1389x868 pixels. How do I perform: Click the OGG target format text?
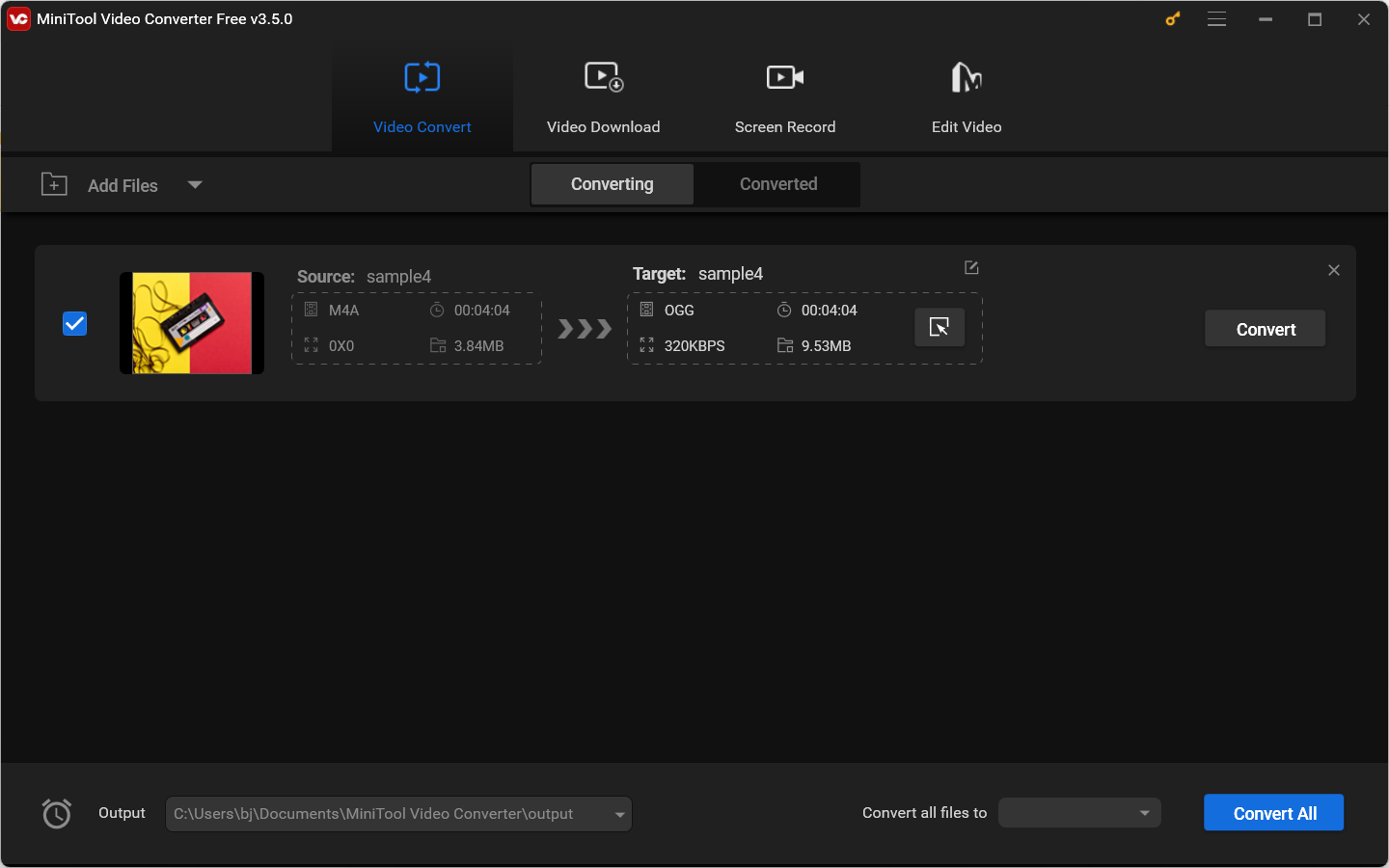679,311
